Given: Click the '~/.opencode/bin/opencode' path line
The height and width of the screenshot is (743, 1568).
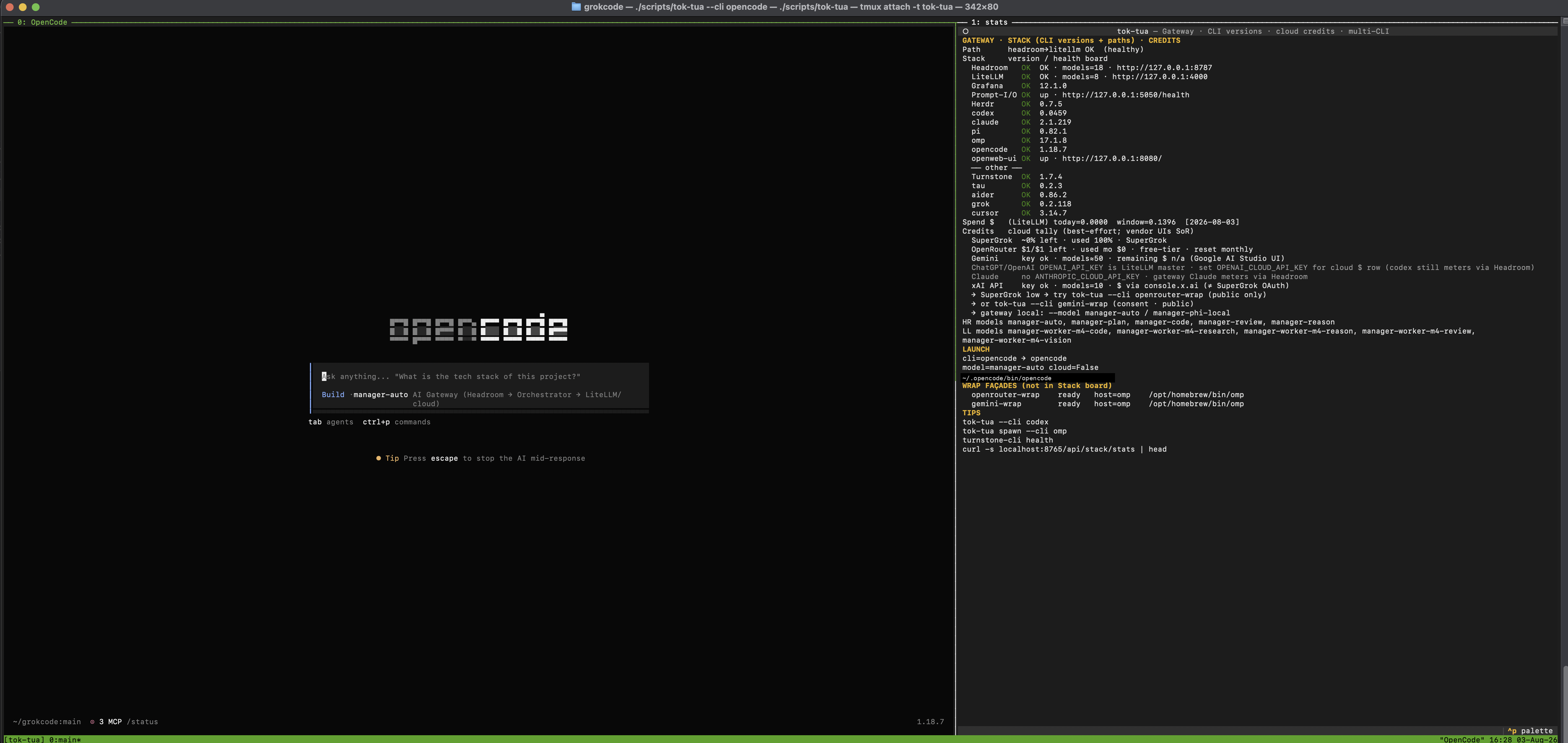Looking at the screenshot, I should (x=1006, y=378).
